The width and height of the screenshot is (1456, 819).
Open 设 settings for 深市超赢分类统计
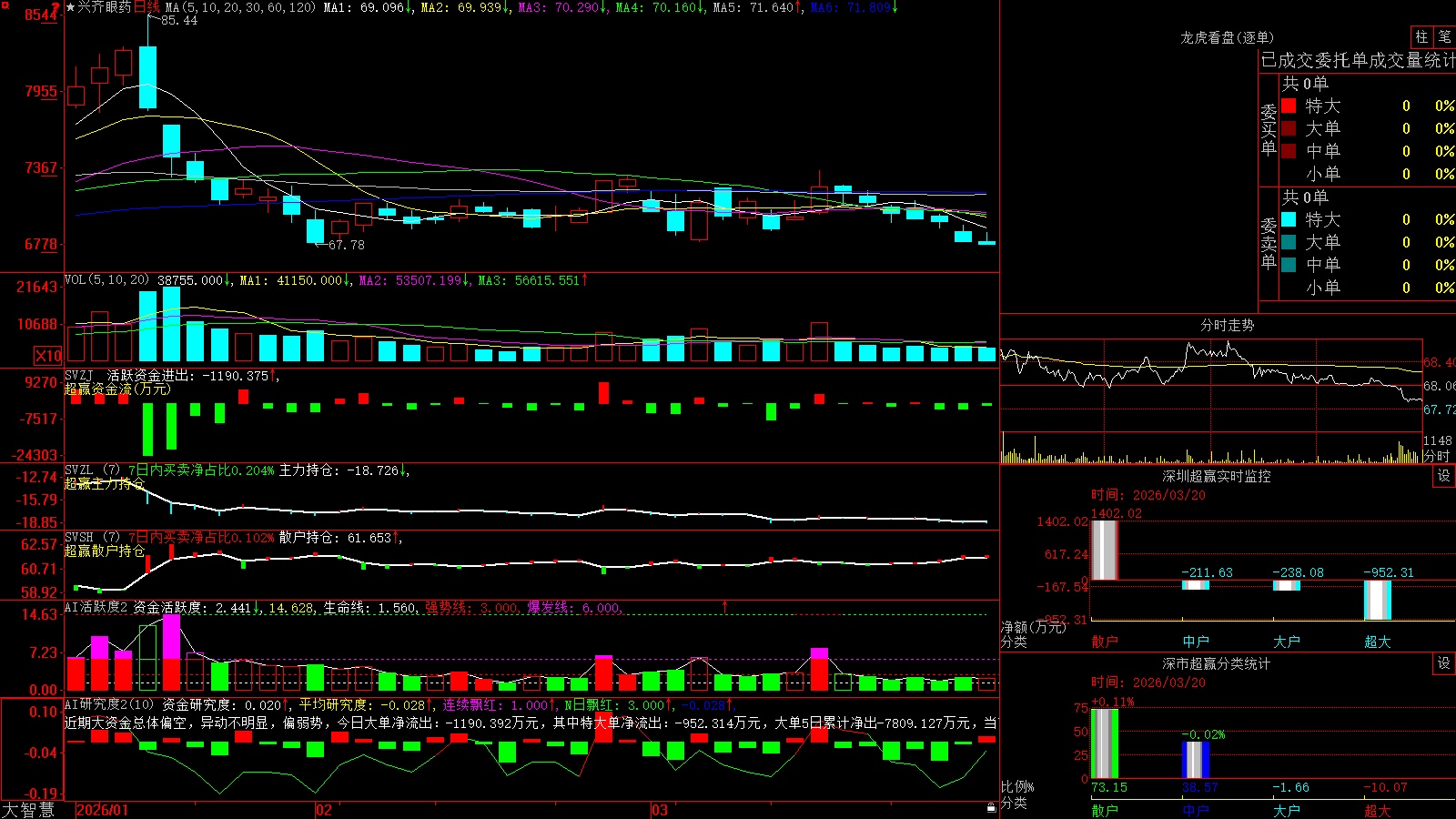[x=1444, y=663]
